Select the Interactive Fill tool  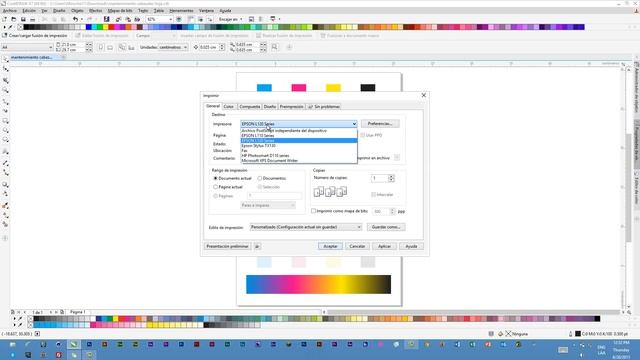[x=5, y=215]
